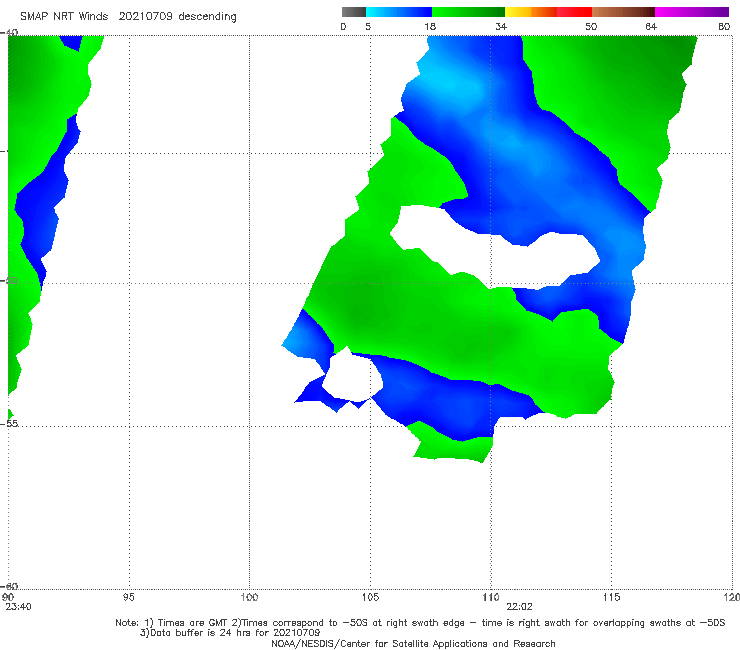Screen dimensions: 740x650
Task: Click the longitude axis label '100'
Action: point(249,598)
